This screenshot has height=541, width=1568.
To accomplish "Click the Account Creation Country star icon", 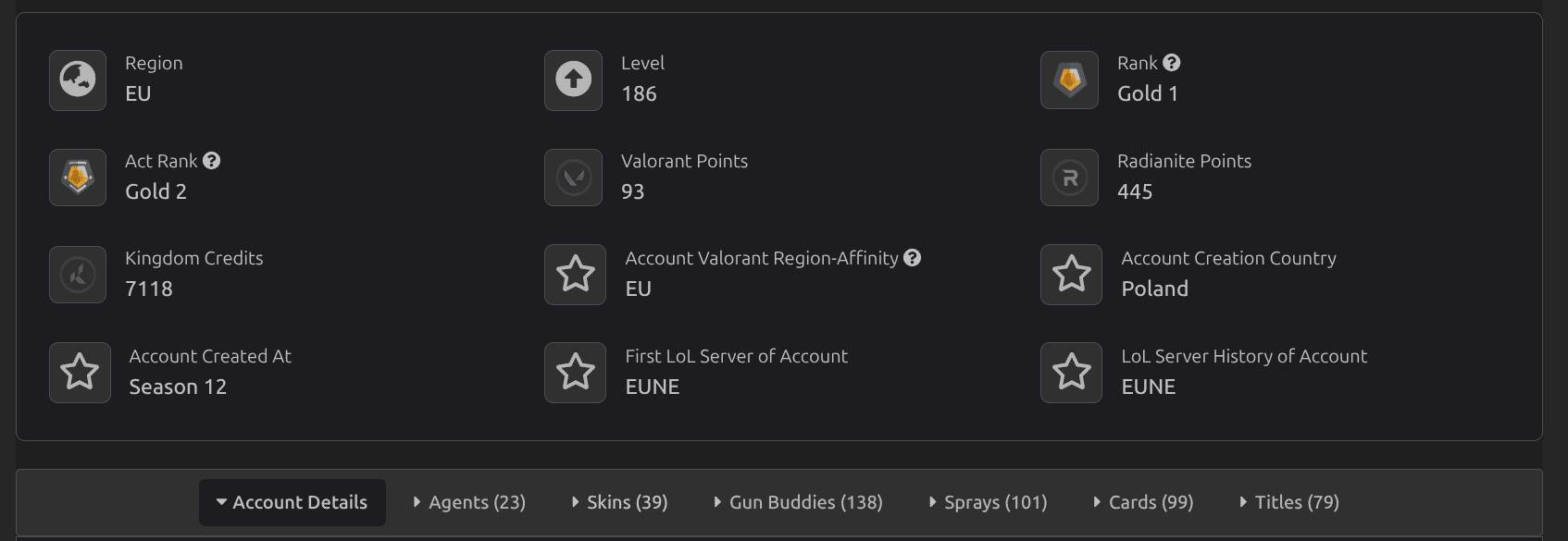I will 1072,275.
